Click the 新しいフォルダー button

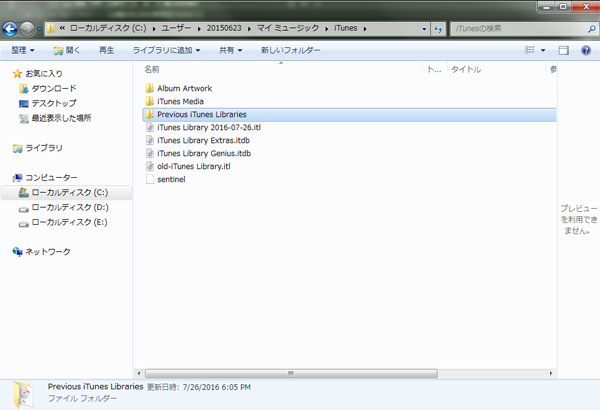pyautogui.click(x=290, y=50)
